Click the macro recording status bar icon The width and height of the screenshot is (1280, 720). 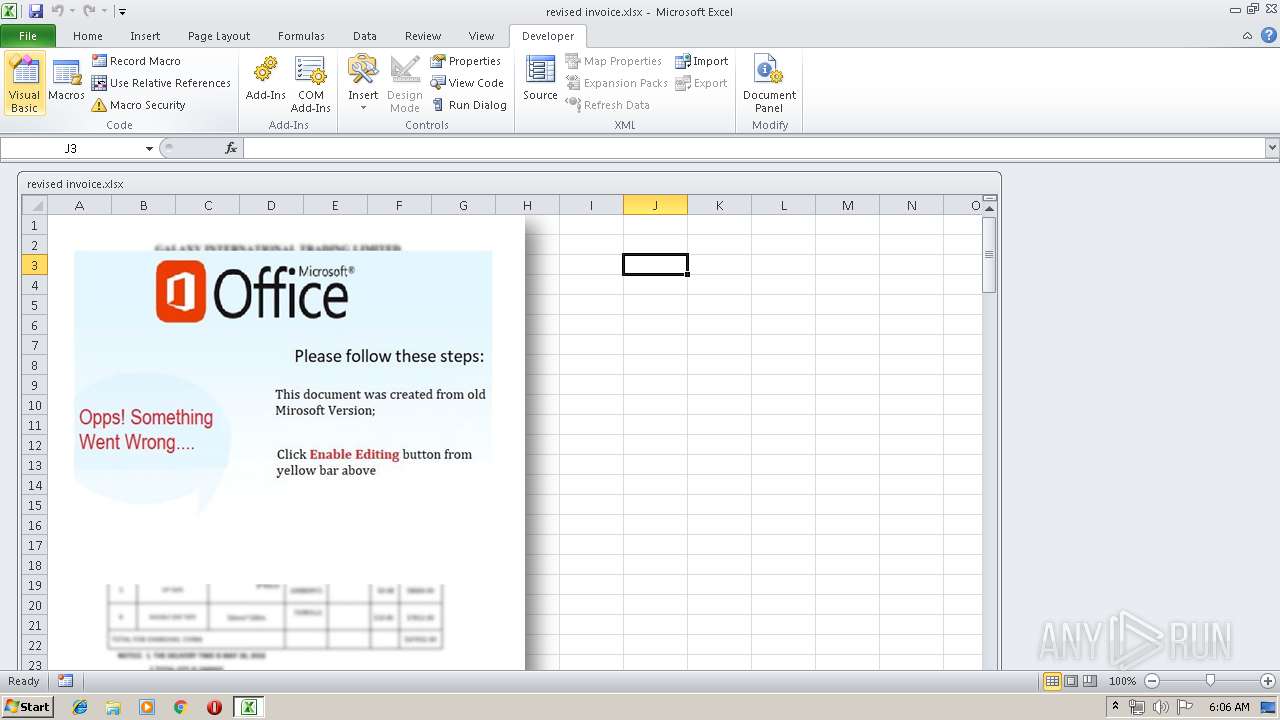click(x=65, y=681)
